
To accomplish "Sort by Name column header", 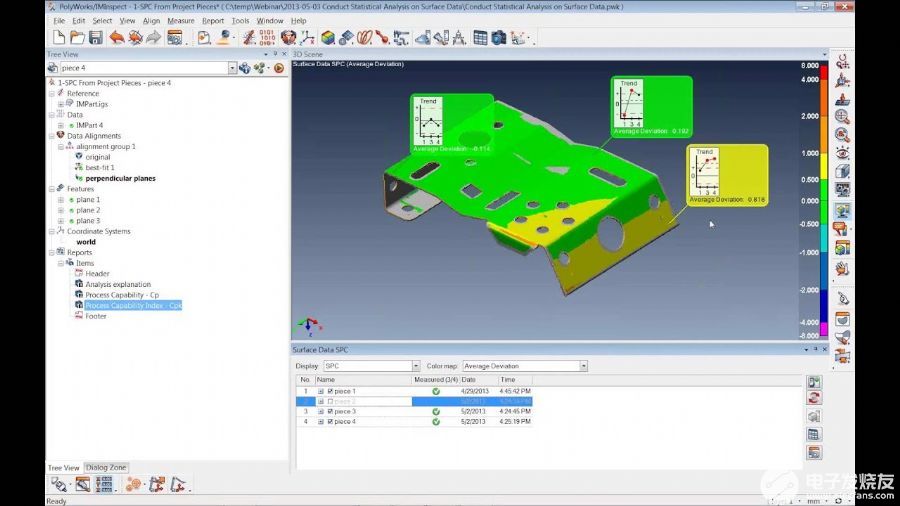I will click(363, 380).
